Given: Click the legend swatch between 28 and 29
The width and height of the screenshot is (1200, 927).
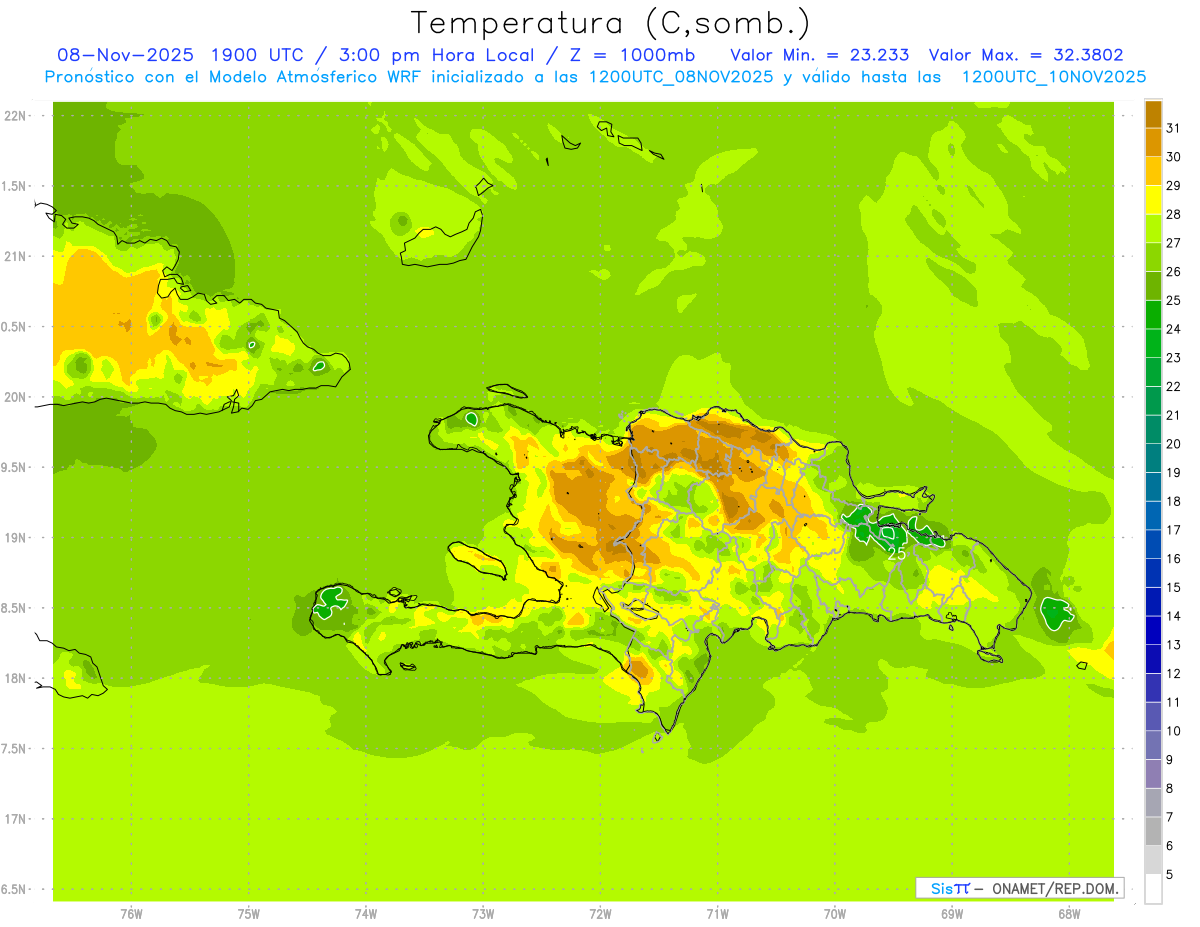Looking at the screenshot, I should [x=1153, y=200].
